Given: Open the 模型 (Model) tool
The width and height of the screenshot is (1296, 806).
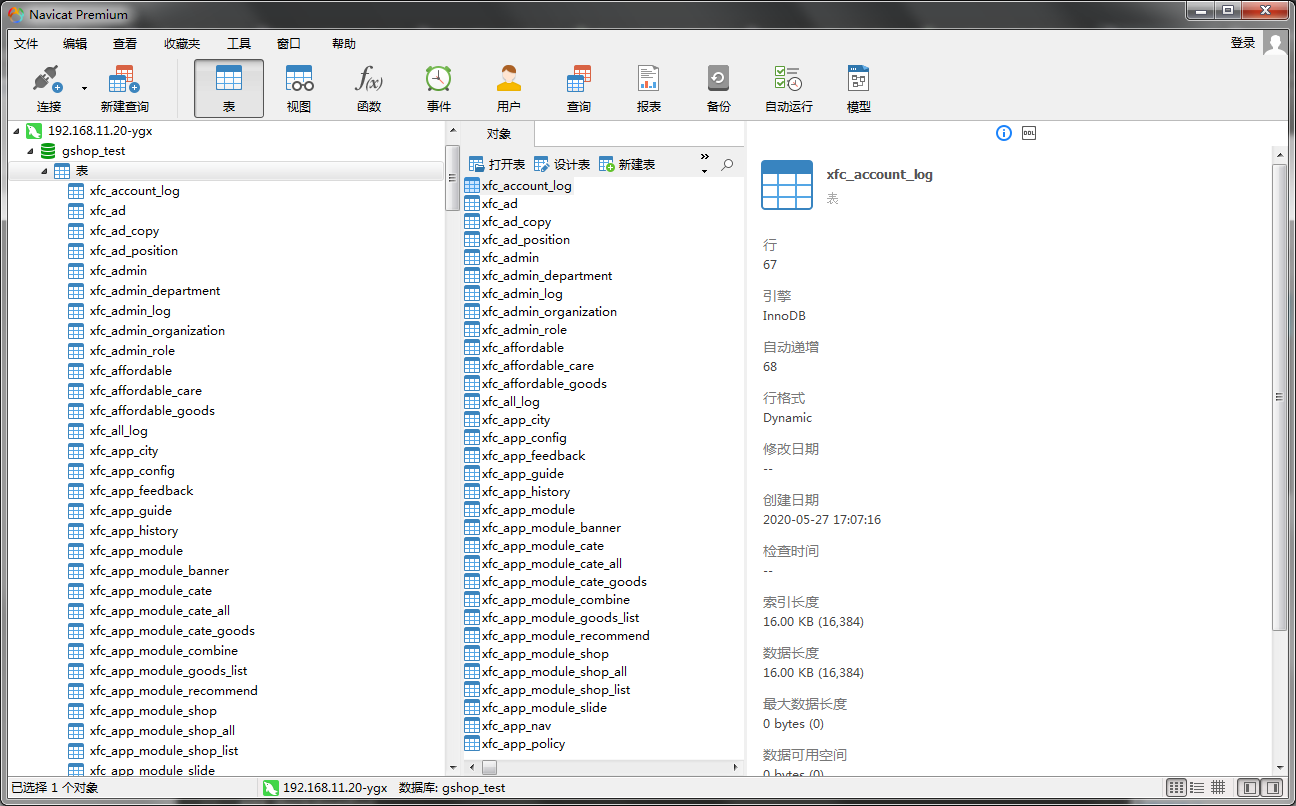Looking at the screenshot, I should (x=858, y=88).
